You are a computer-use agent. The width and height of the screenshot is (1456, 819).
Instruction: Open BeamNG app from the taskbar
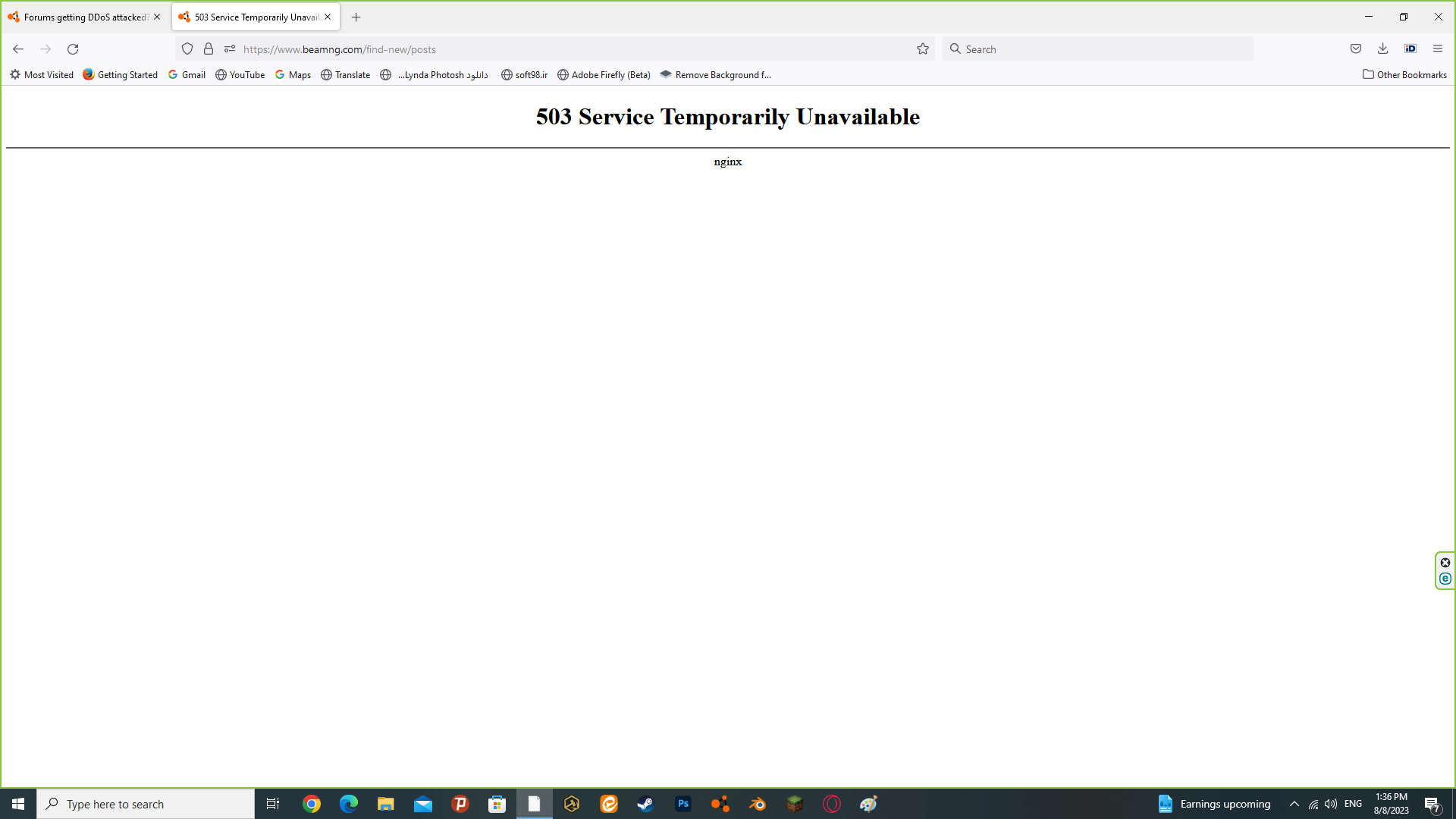tap(720, 804)
